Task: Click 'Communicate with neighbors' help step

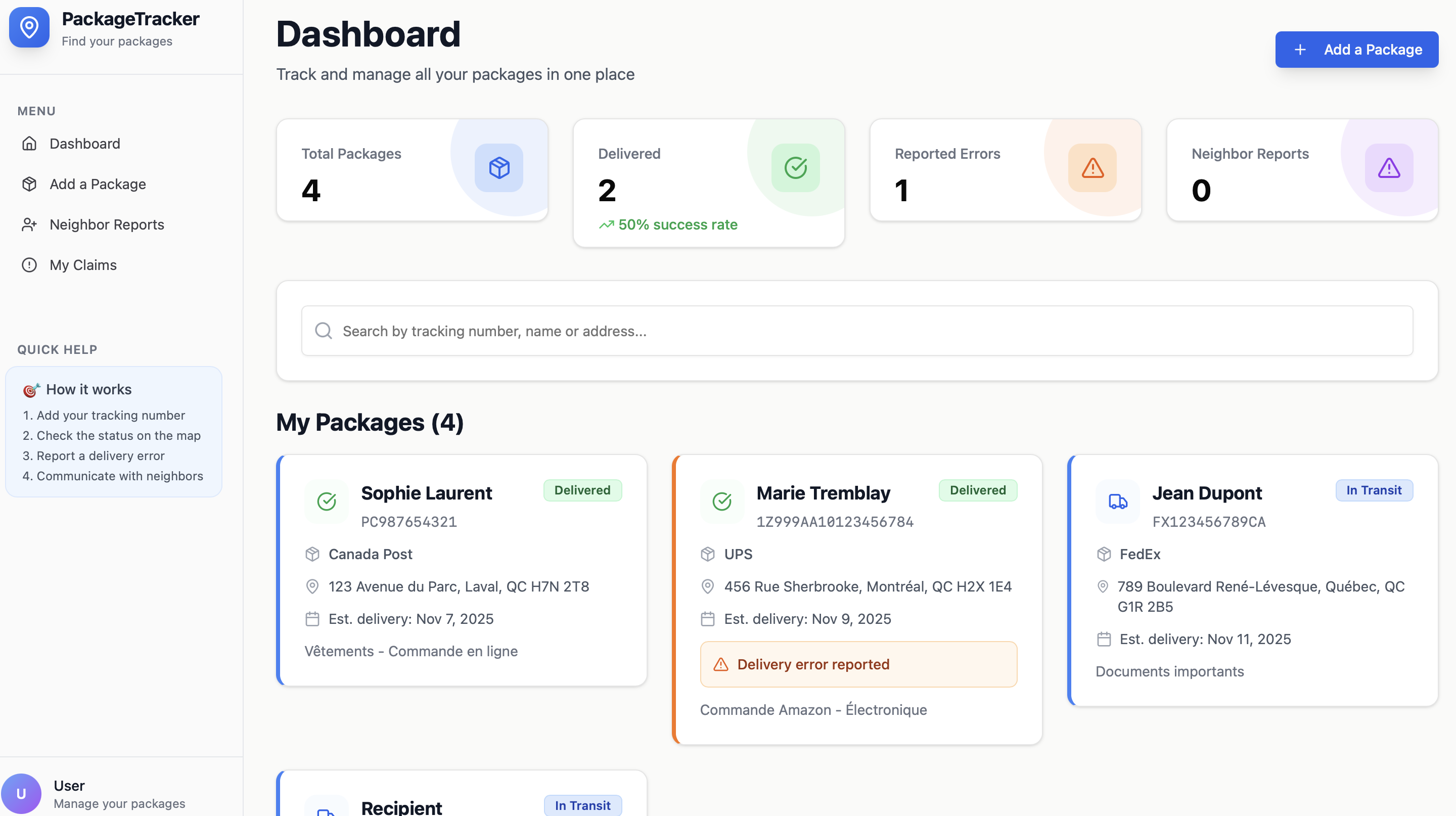Action: [112, 476]
